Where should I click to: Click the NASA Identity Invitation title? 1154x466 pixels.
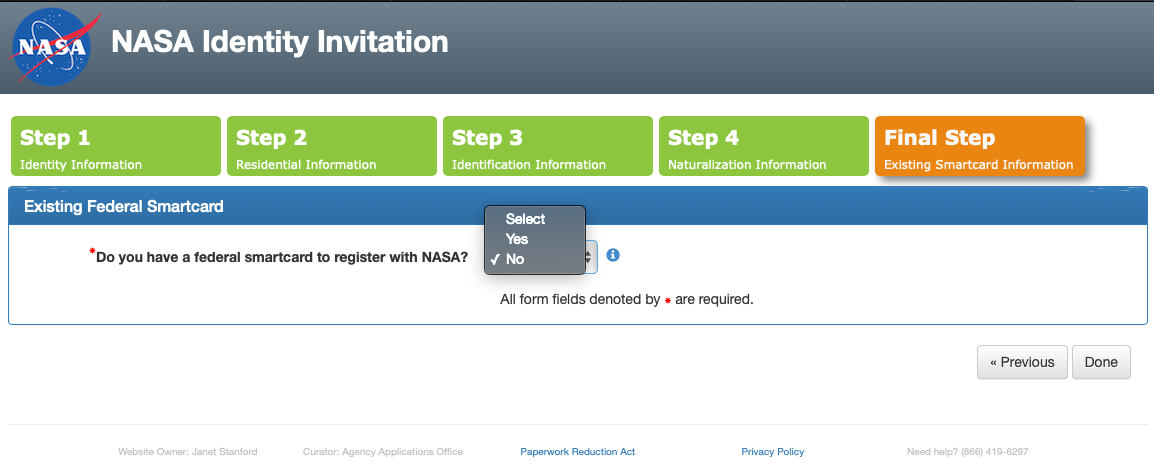280,43
